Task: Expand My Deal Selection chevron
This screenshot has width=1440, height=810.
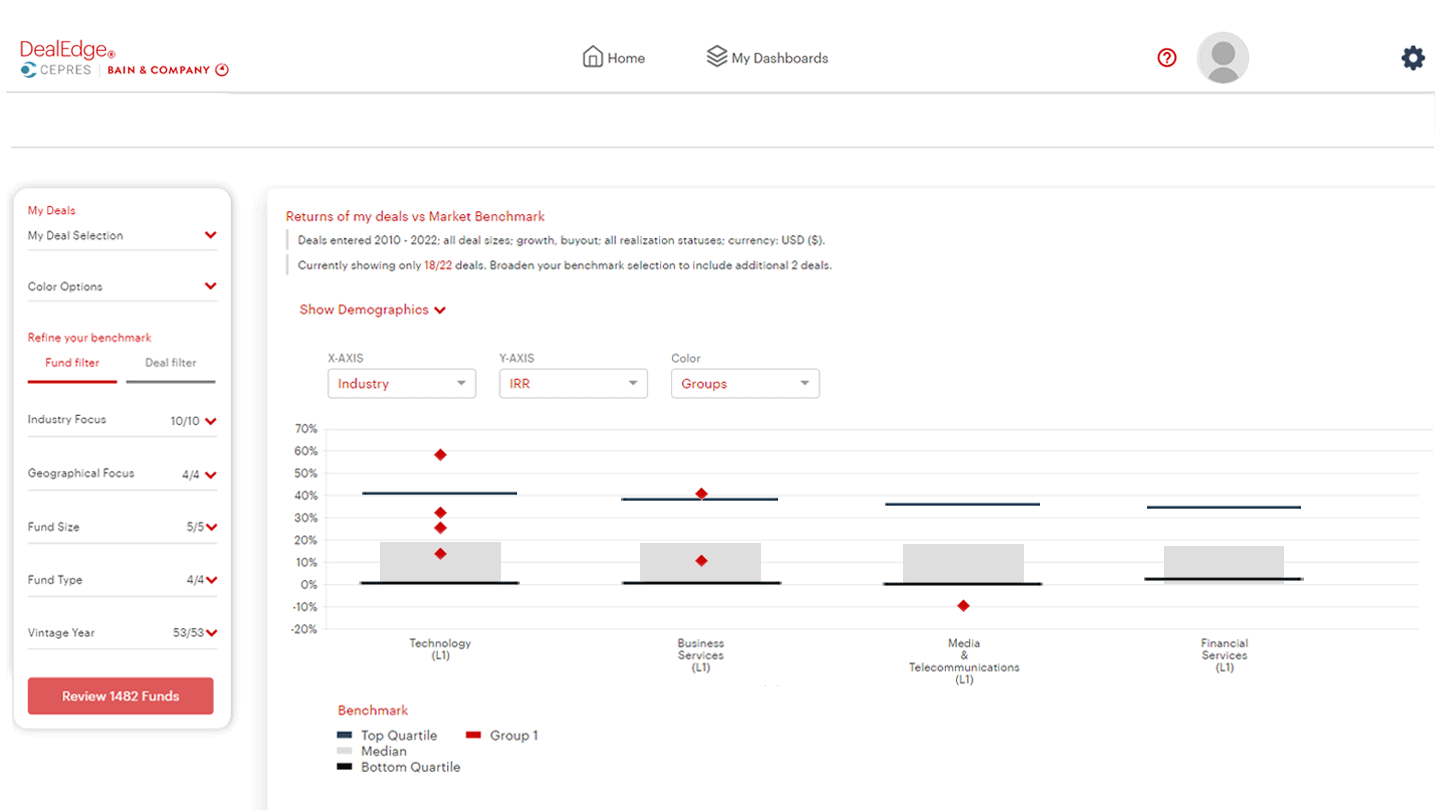Action: pyautogui.click(x=210, y=235)
